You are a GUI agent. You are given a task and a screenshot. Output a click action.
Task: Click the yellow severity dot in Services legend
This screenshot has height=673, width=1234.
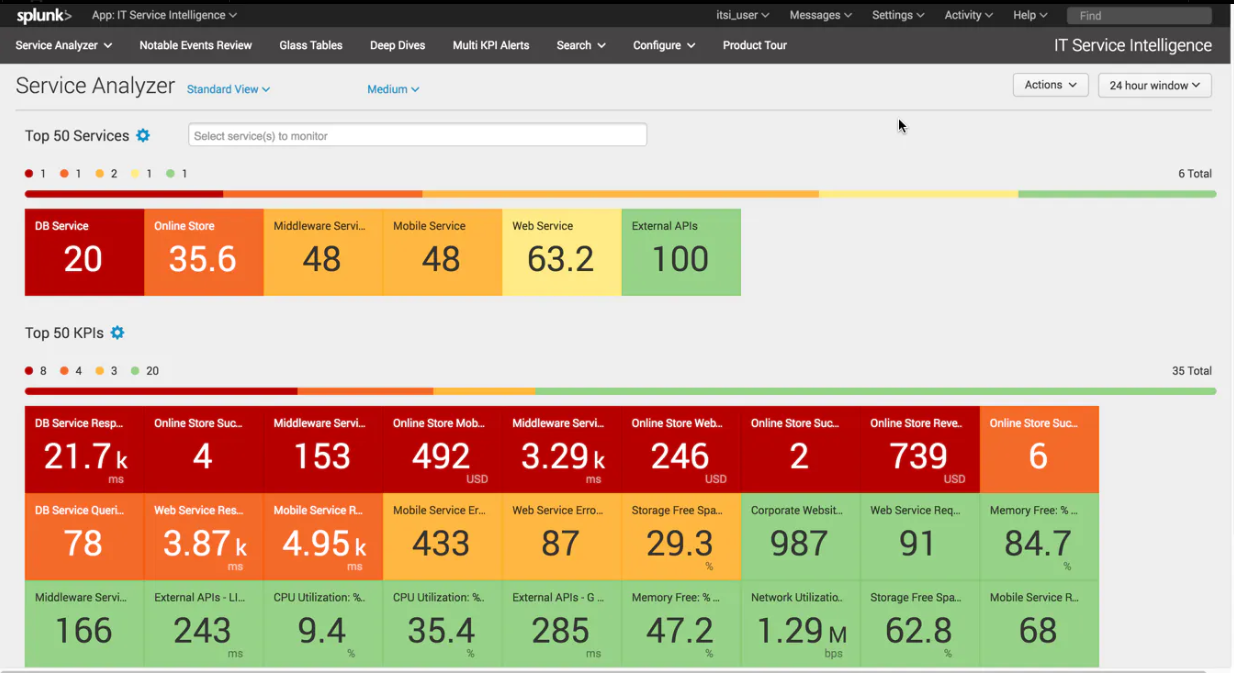coord(135,173)
